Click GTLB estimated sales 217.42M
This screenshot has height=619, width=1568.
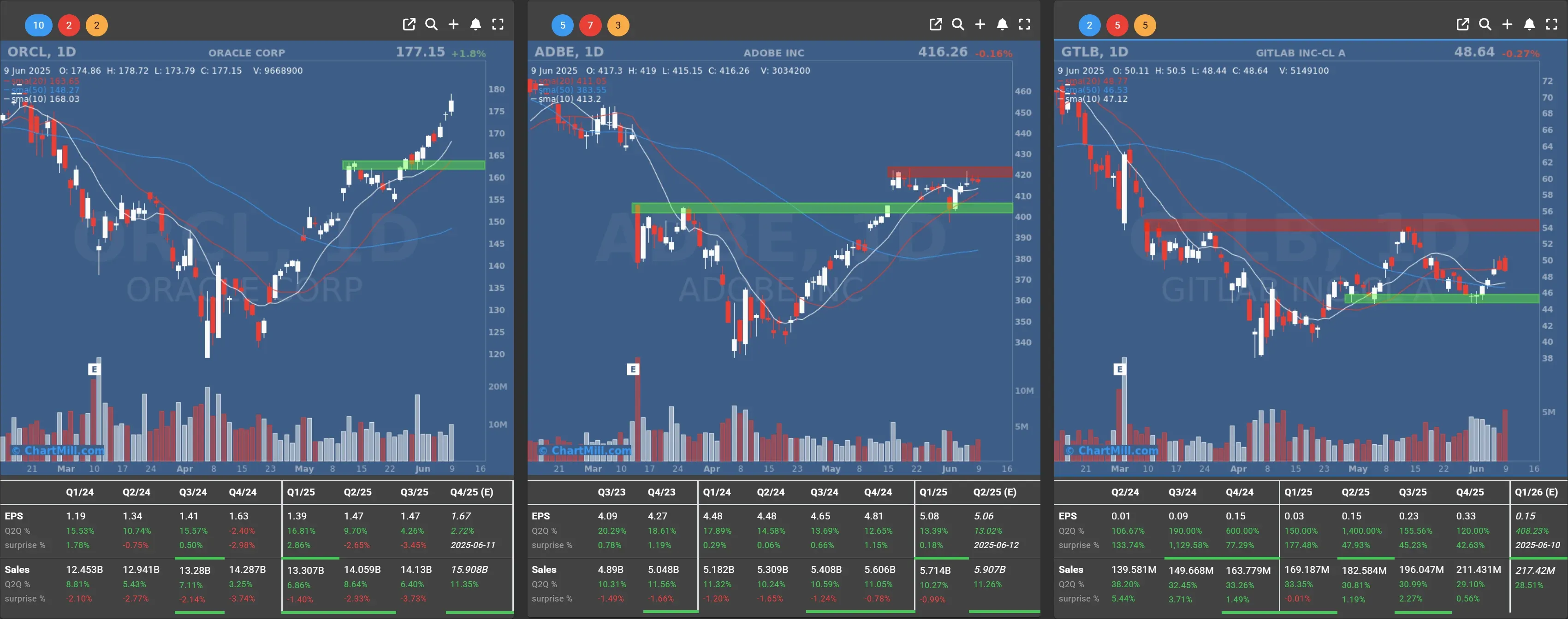pos(1535,570)
